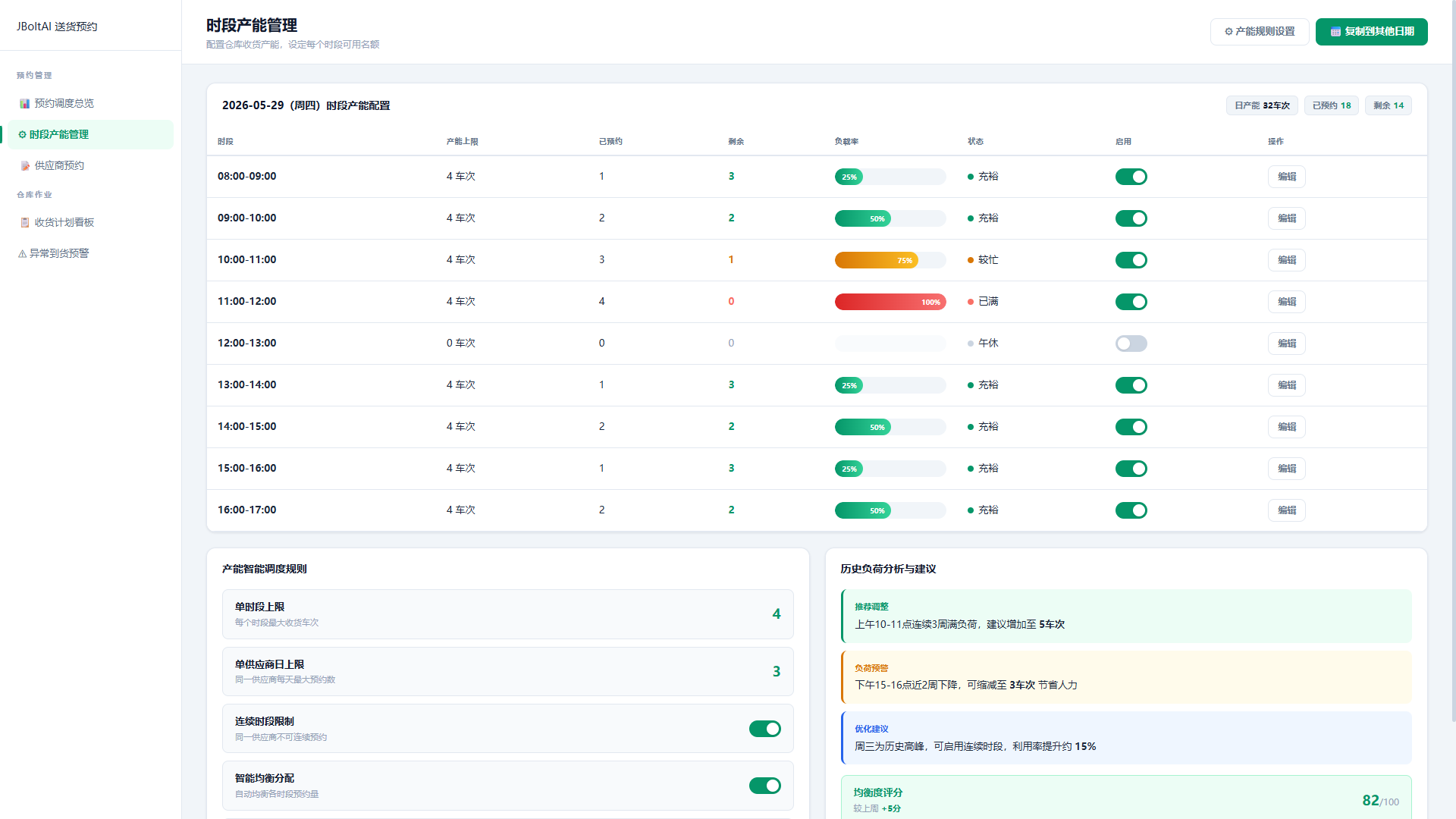The height and width of the screenshot is (819, 1456).
Task: Click the 100% red load bar
Action: coord(890,302)
